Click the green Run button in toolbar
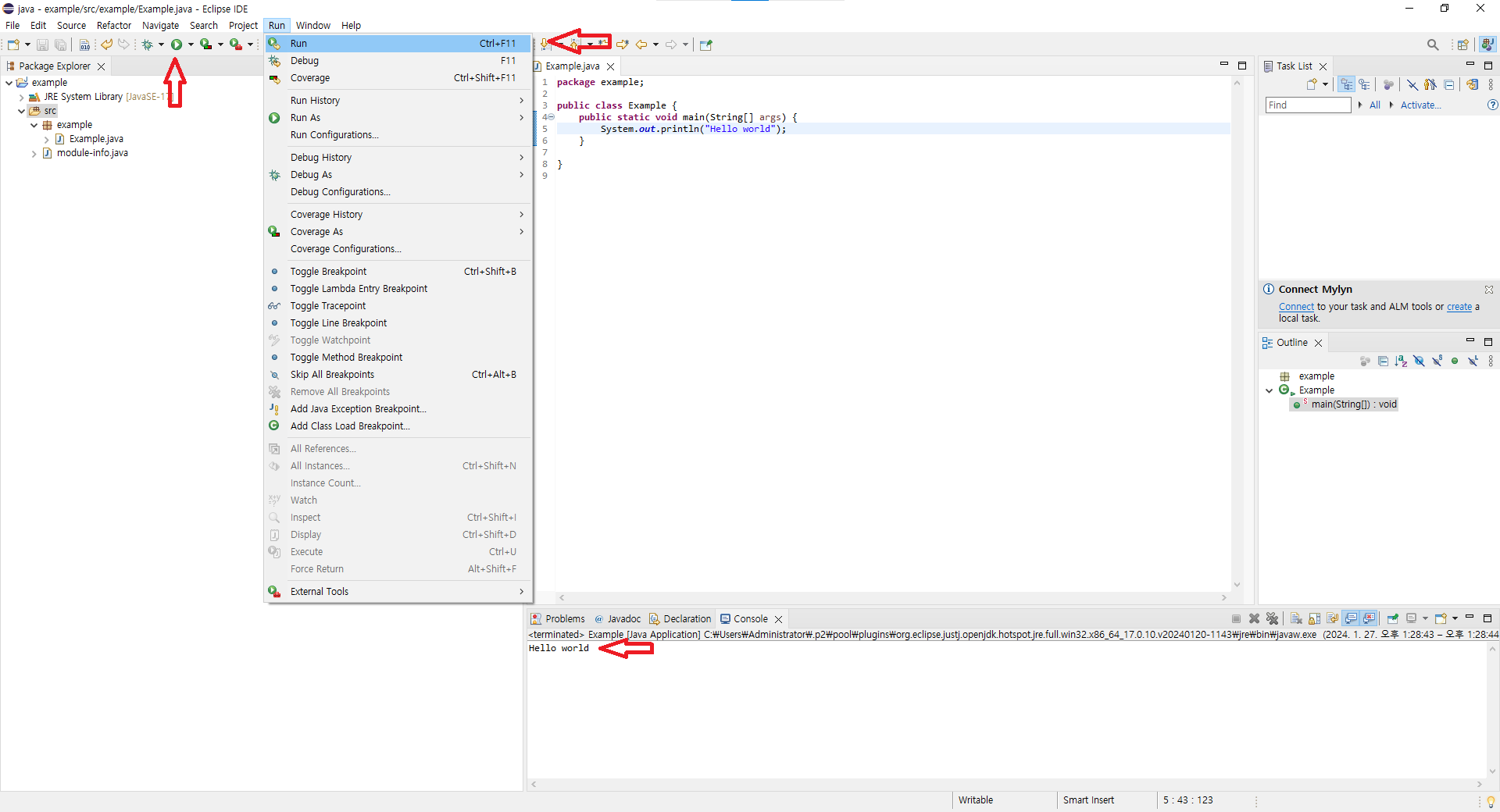Image resolution: width=1500 pixels, height=812 pixels. (177, 45)
